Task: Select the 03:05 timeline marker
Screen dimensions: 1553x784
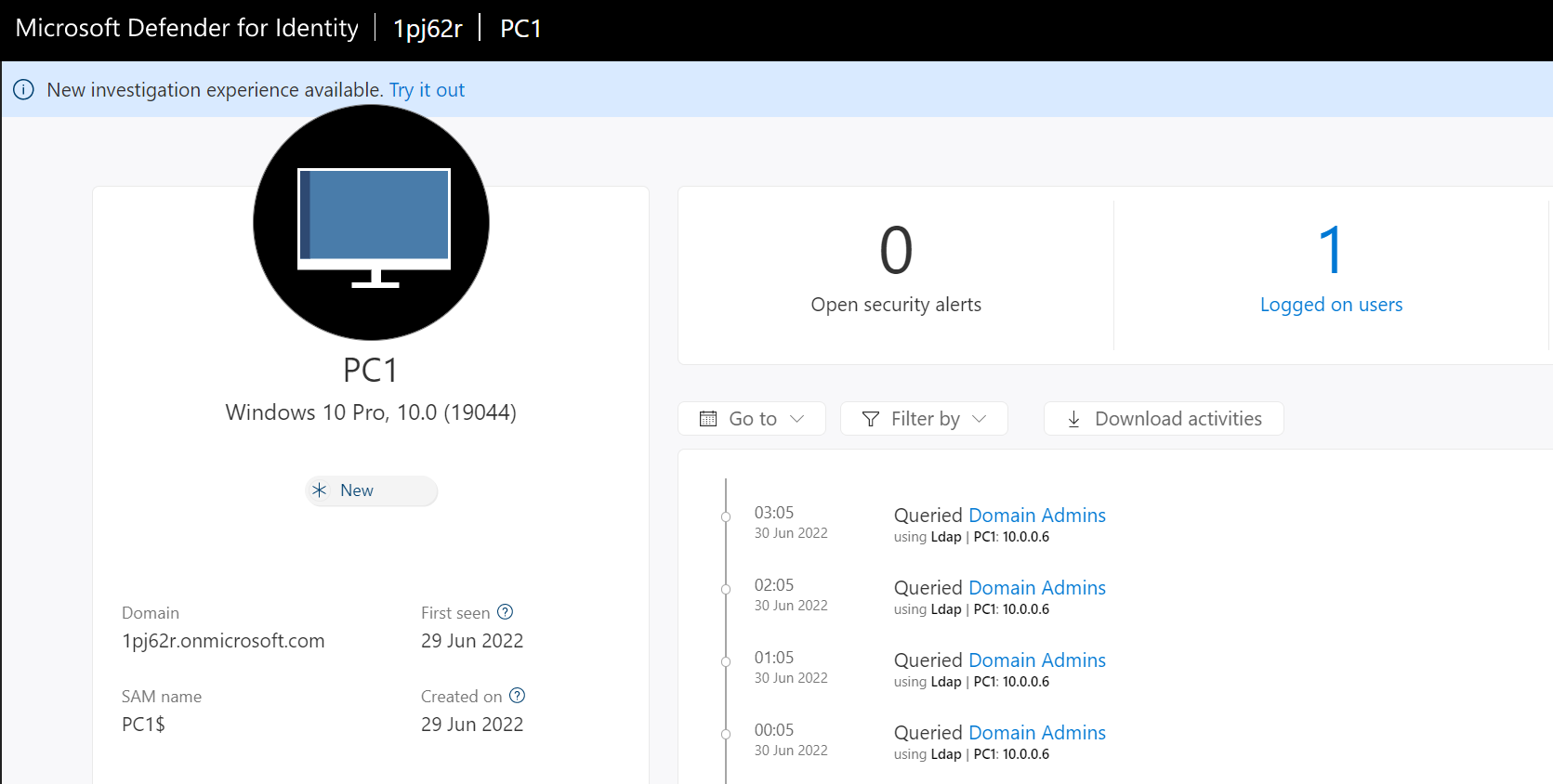Action: pyautogui.click(x=726, y=517)
